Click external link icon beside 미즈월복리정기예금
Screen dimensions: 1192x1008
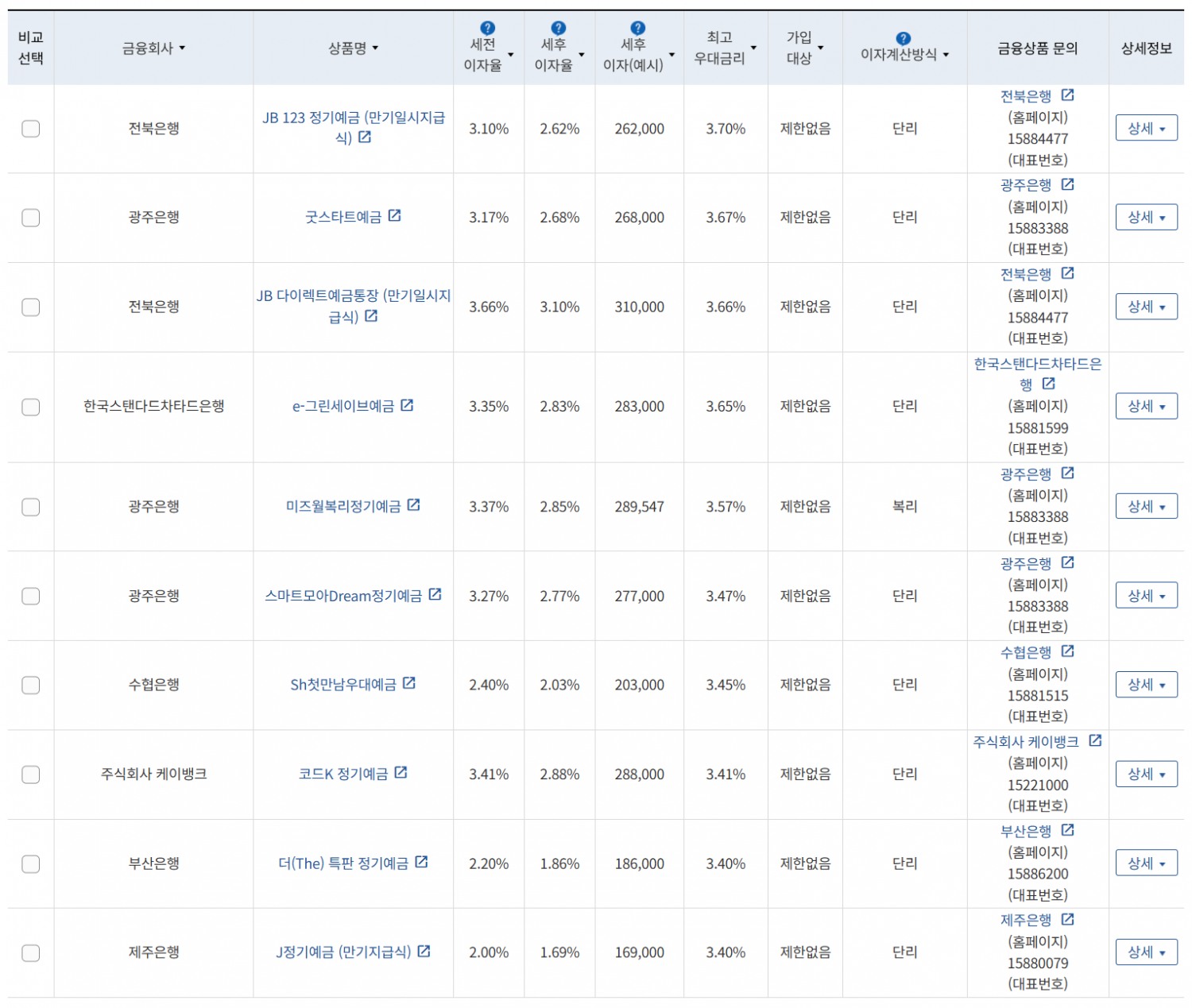(414, 505)
